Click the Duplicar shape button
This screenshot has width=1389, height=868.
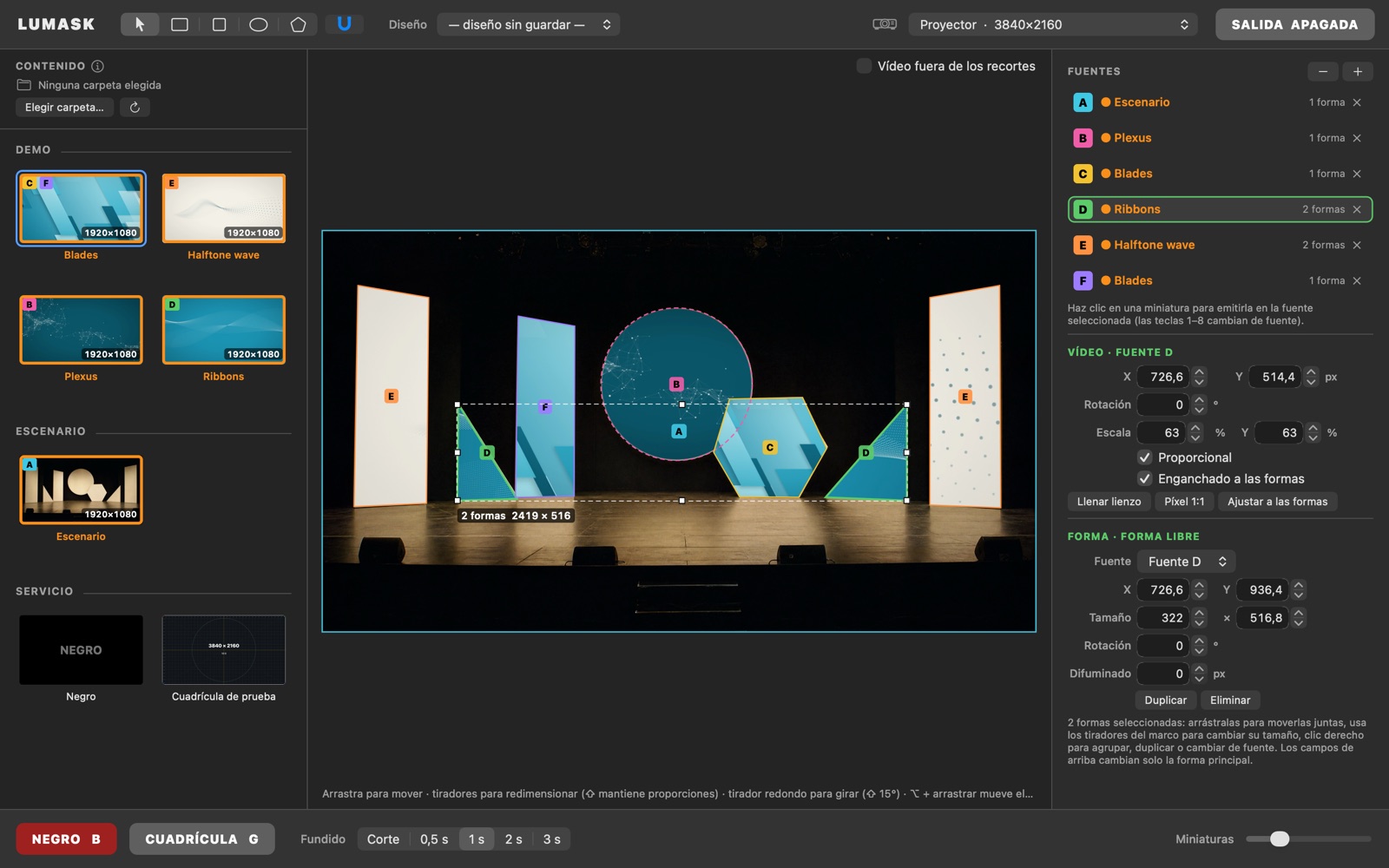click(x=1165, y=700)
